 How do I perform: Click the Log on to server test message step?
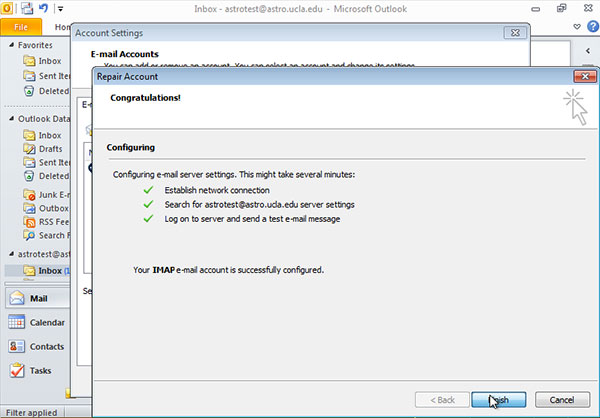(x=252, y=219)
